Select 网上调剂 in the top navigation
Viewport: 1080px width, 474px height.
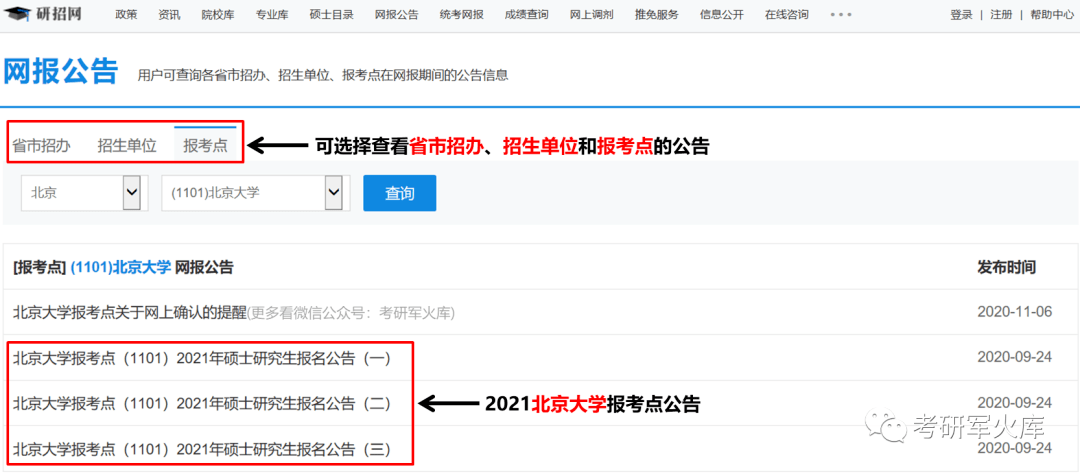coord(592,14)
